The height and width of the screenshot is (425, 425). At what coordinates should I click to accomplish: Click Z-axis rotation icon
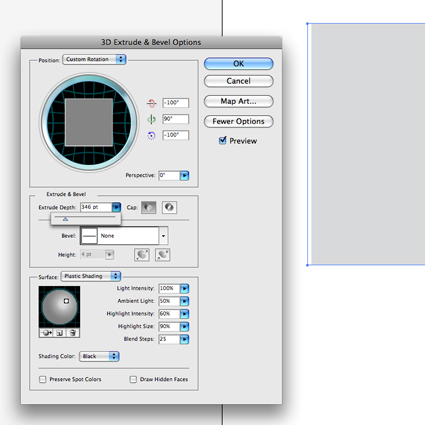pos(152,135)
